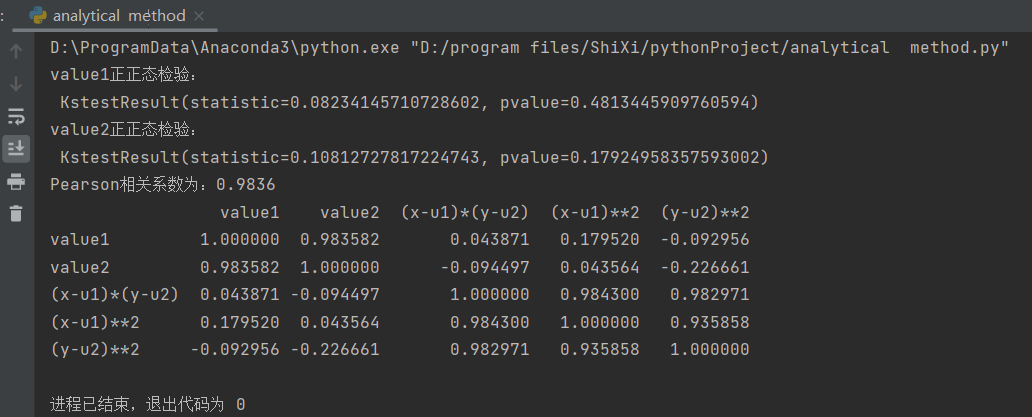Image resolution: width=1032 pixels, height=417 pixels.
Task: Close the analytical method run tab
Action: (x=199, y=16)
